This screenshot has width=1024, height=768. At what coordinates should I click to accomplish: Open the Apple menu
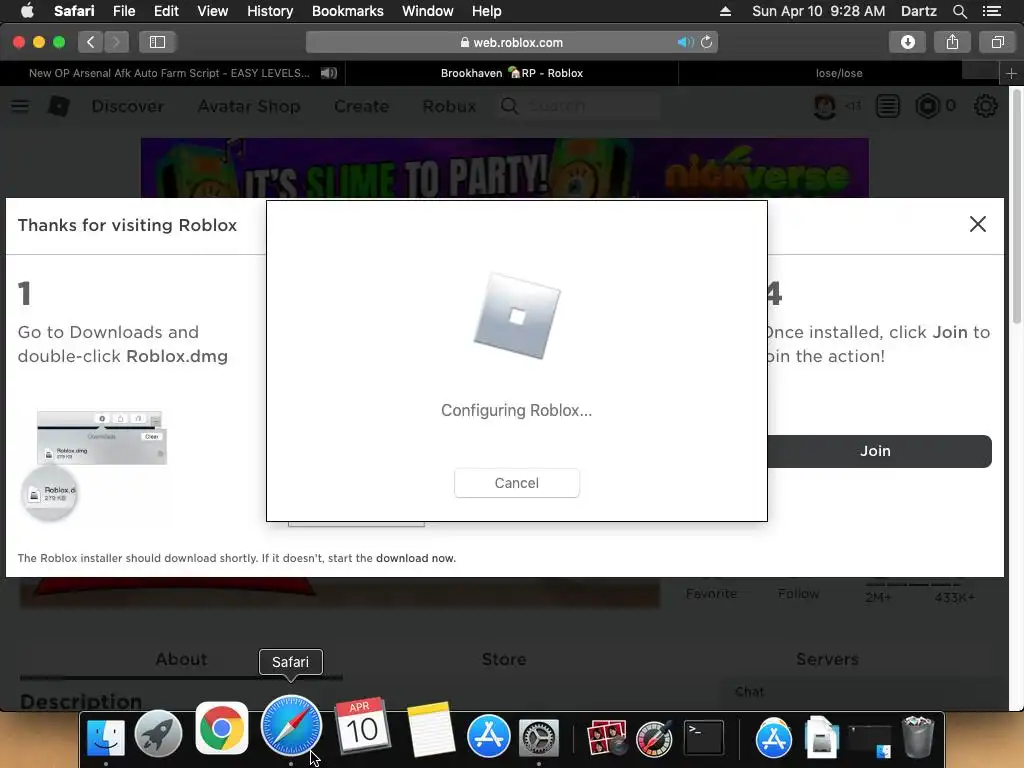(27, 11)
